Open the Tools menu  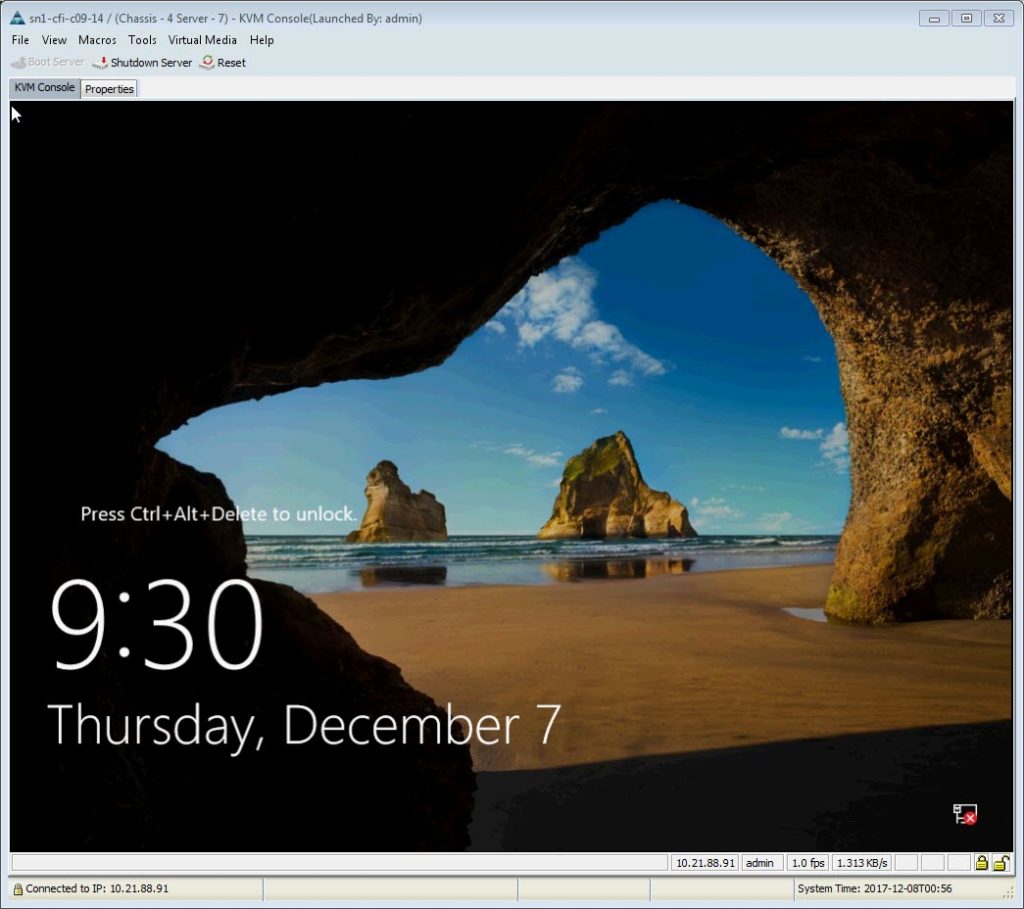(142, 40)
